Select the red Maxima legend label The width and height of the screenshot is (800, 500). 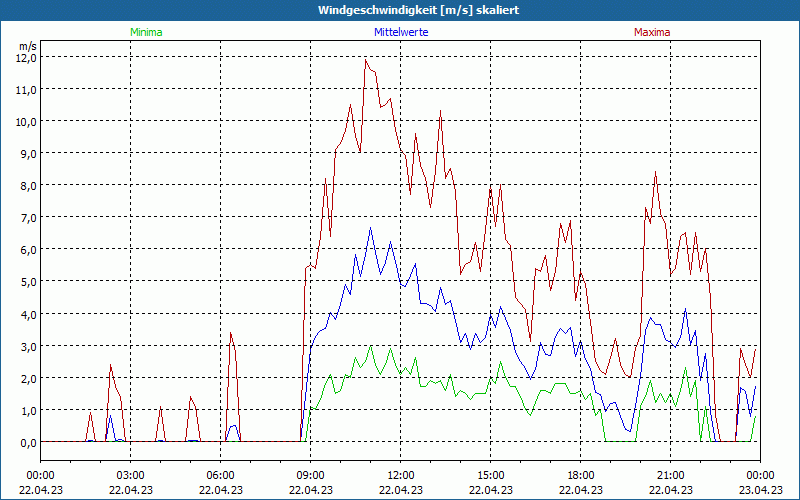(652, 32)
